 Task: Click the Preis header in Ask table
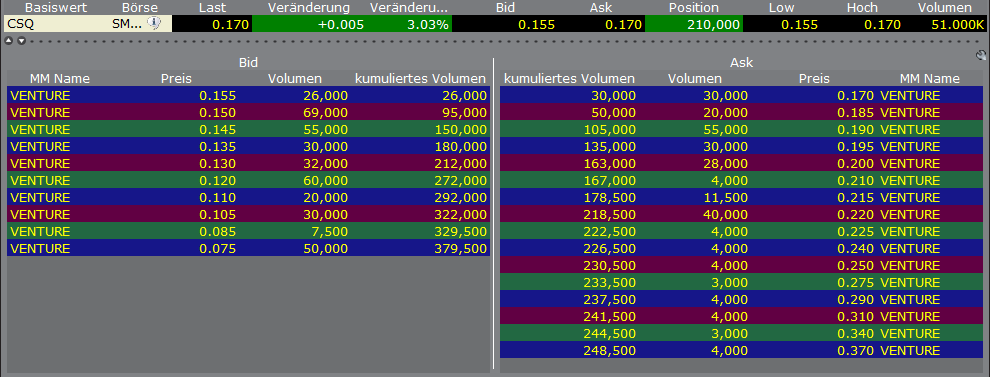[x=814, y=79]
